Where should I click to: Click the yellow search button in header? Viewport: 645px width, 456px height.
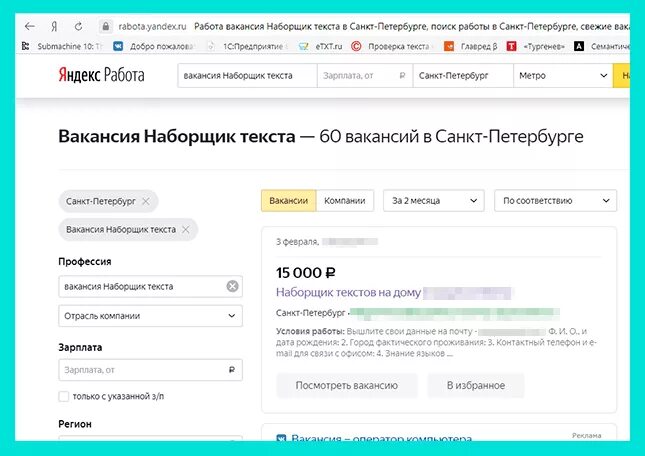621,76
